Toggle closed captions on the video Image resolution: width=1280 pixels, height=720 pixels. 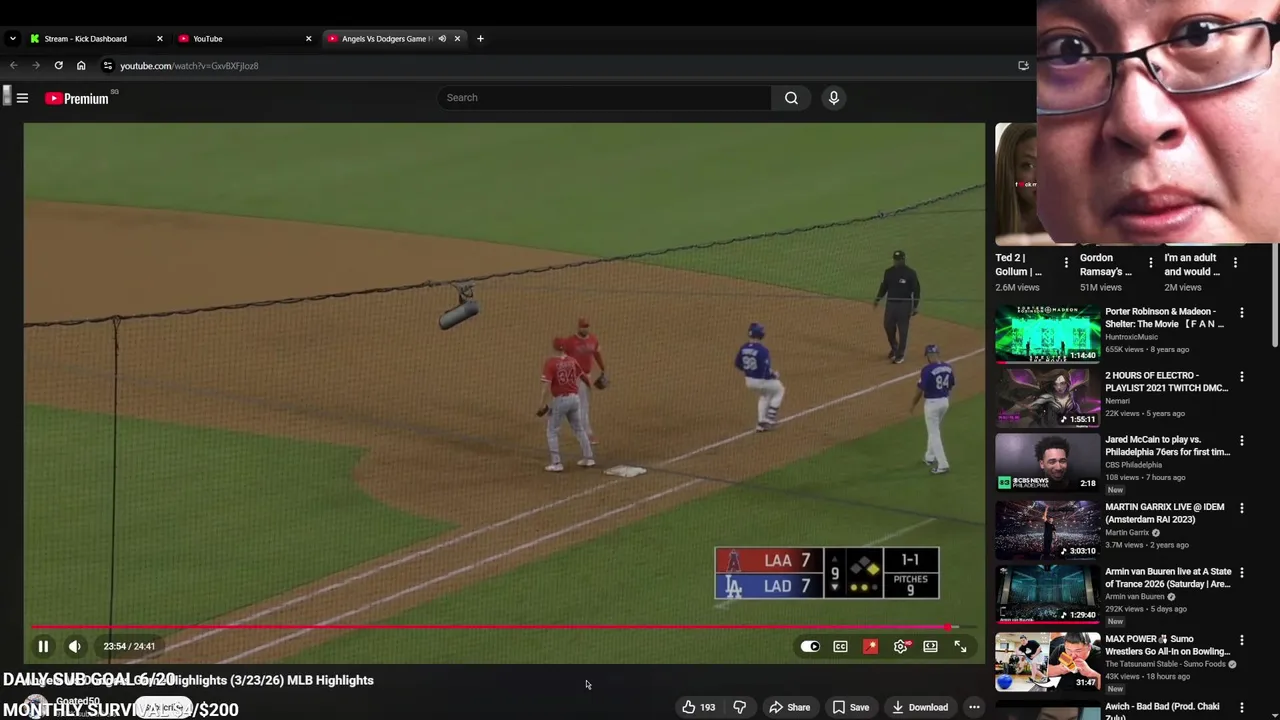pyautogui.click(x=840, y=647)
